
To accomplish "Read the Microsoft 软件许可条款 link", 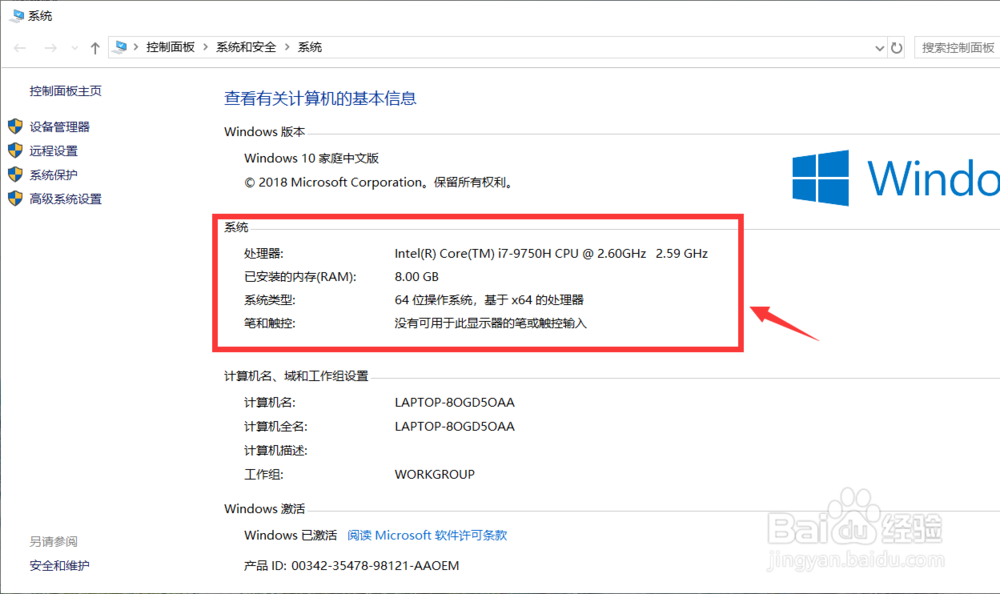I will [x=427, y=535].
